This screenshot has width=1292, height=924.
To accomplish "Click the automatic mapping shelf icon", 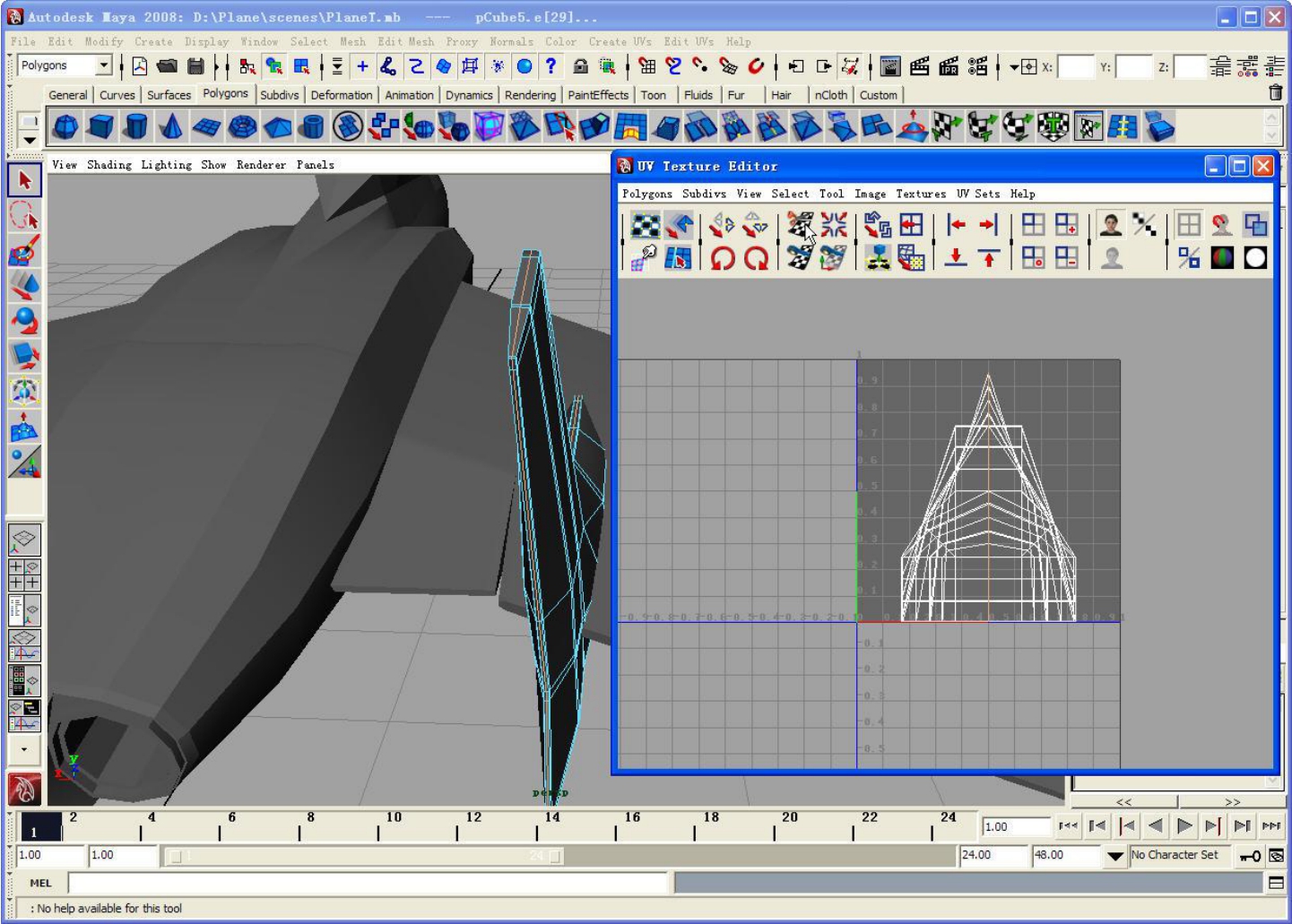I will click(x=1053, y=127).
